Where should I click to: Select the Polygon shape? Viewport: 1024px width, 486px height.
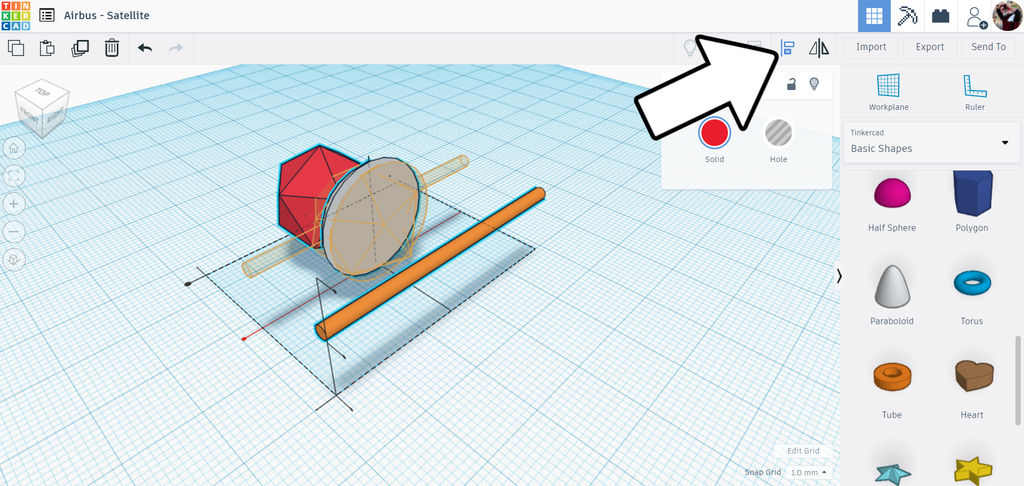pyautogui.click(x=972, y=202)
